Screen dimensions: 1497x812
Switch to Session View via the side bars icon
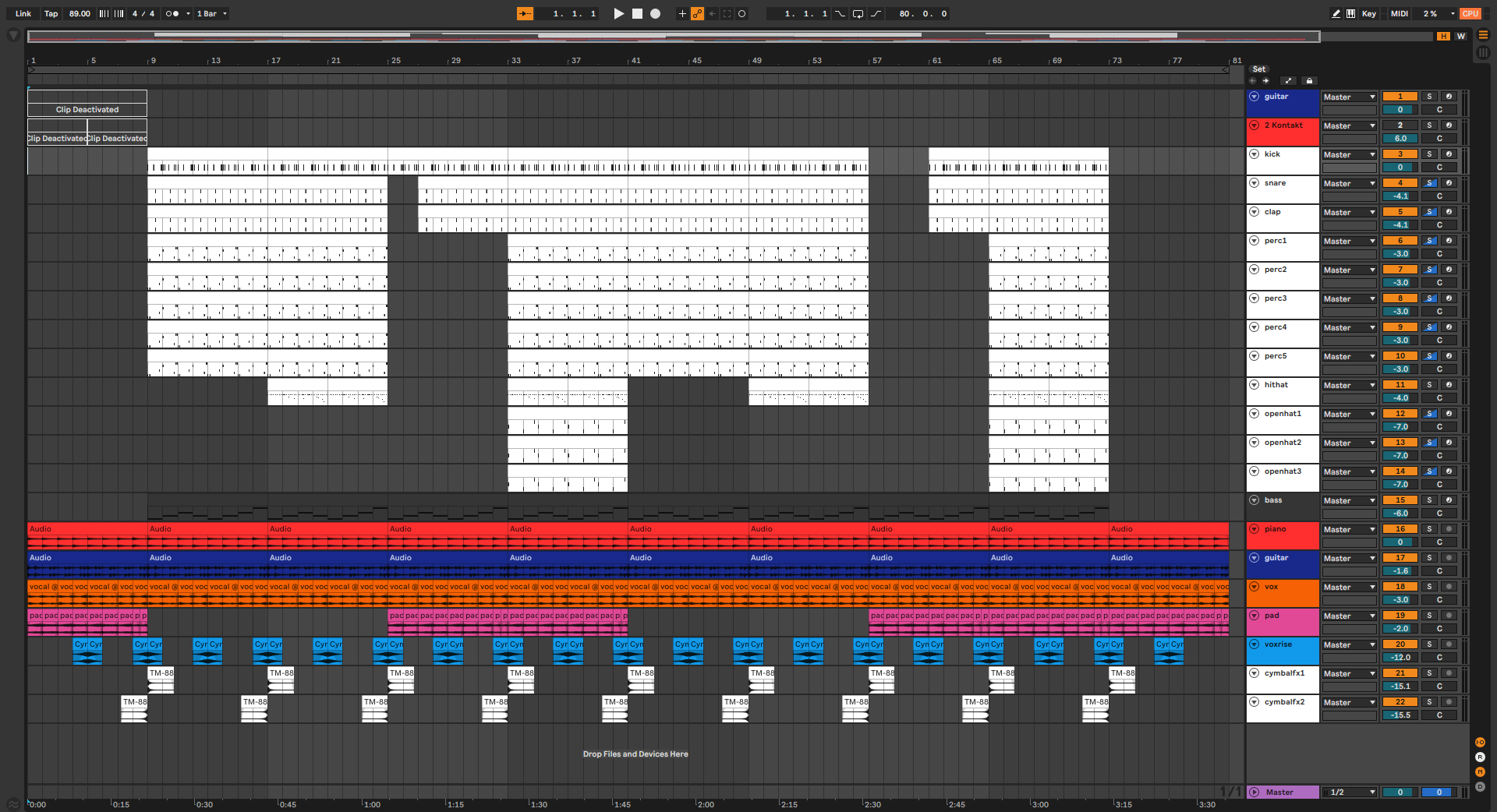(x=1483, y=52)
